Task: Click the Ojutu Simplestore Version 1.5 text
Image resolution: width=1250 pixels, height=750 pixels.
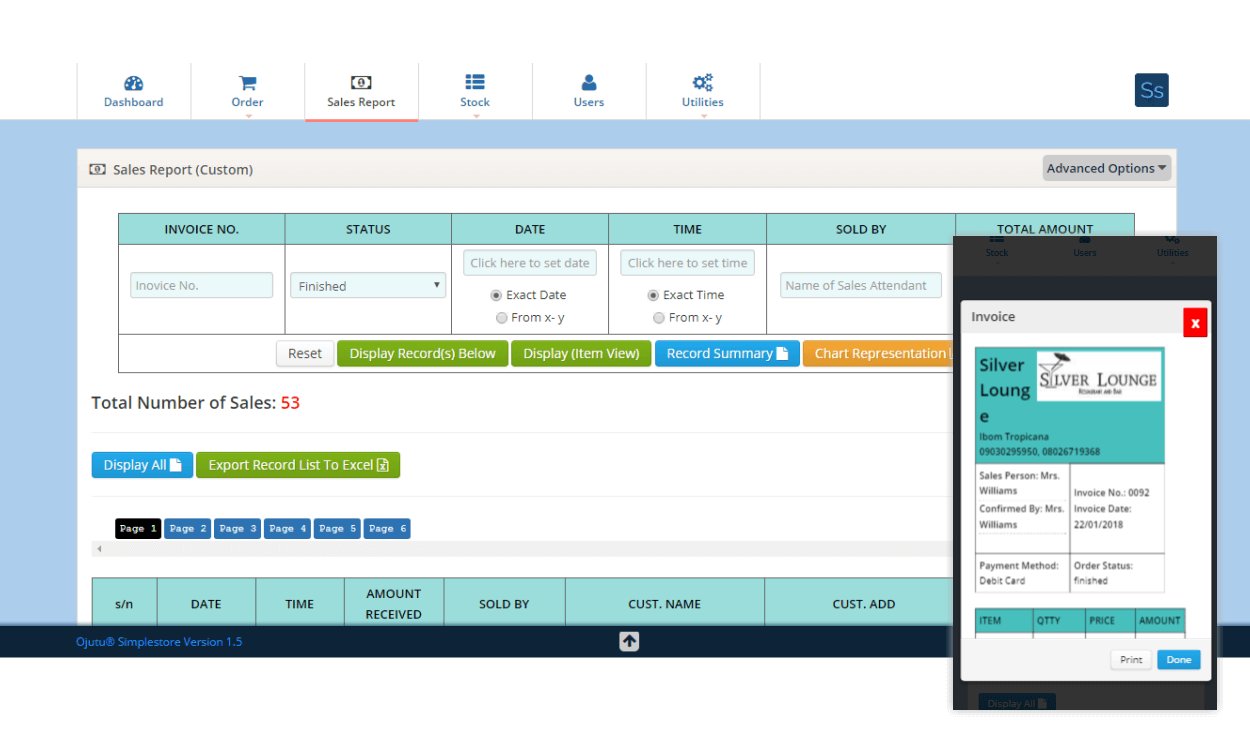Action: point(159,642)
